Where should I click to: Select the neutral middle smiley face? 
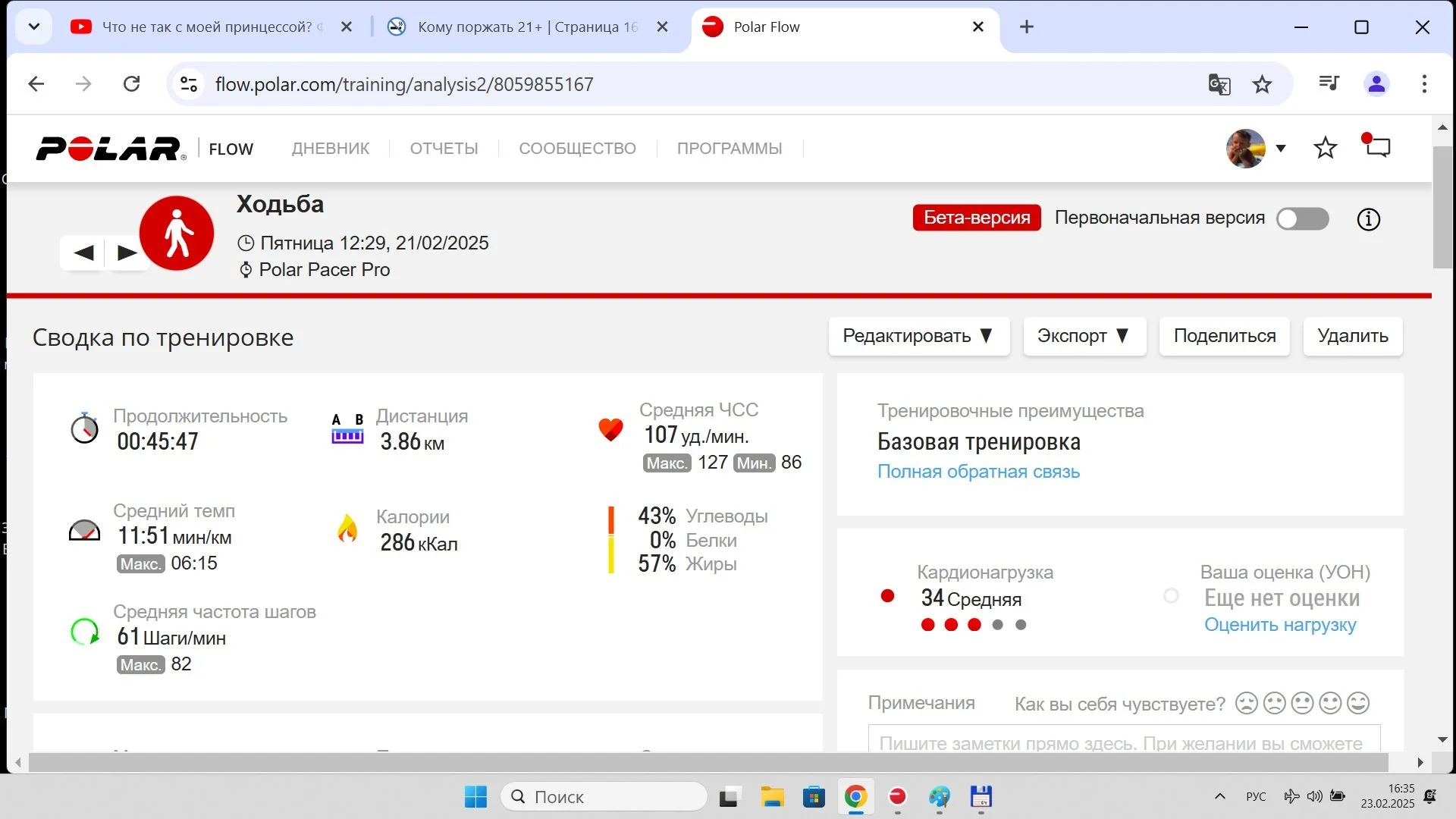click(x=1302, y=703)
